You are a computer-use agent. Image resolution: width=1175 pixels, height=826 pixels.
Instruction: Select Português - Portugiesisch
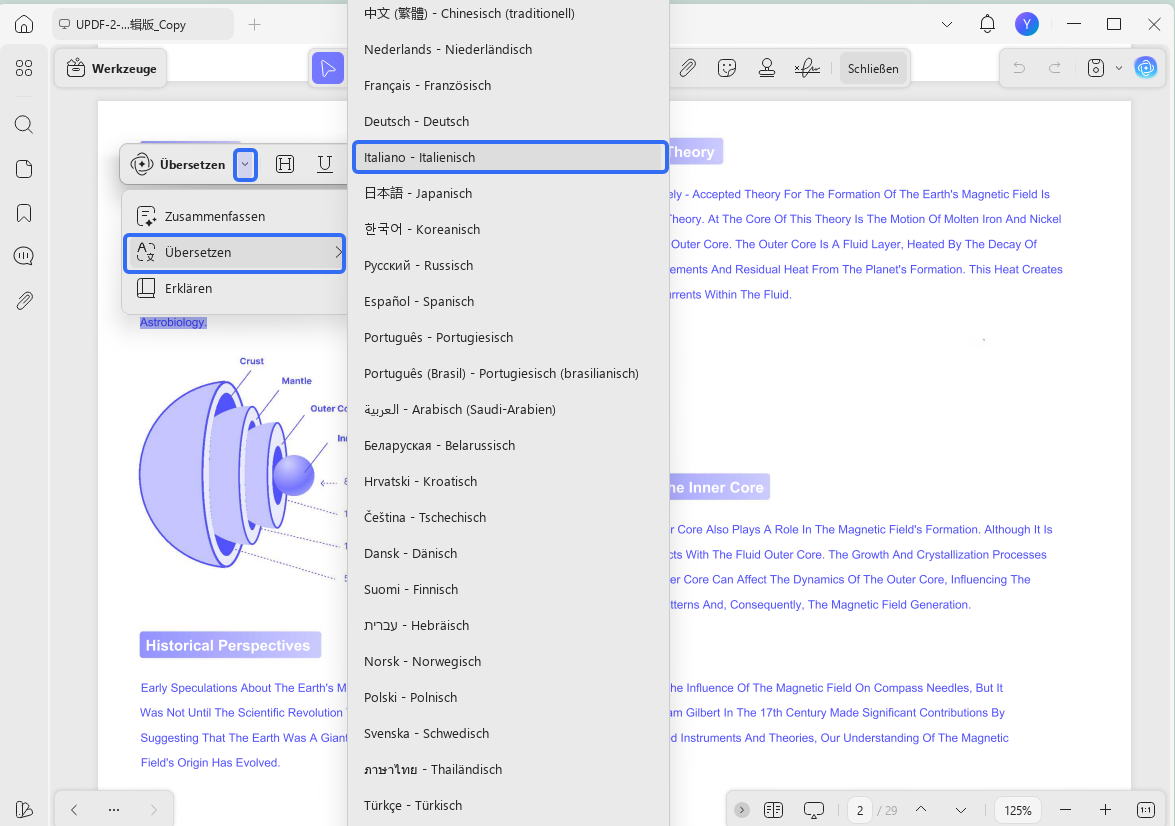(x=509, y=337)
